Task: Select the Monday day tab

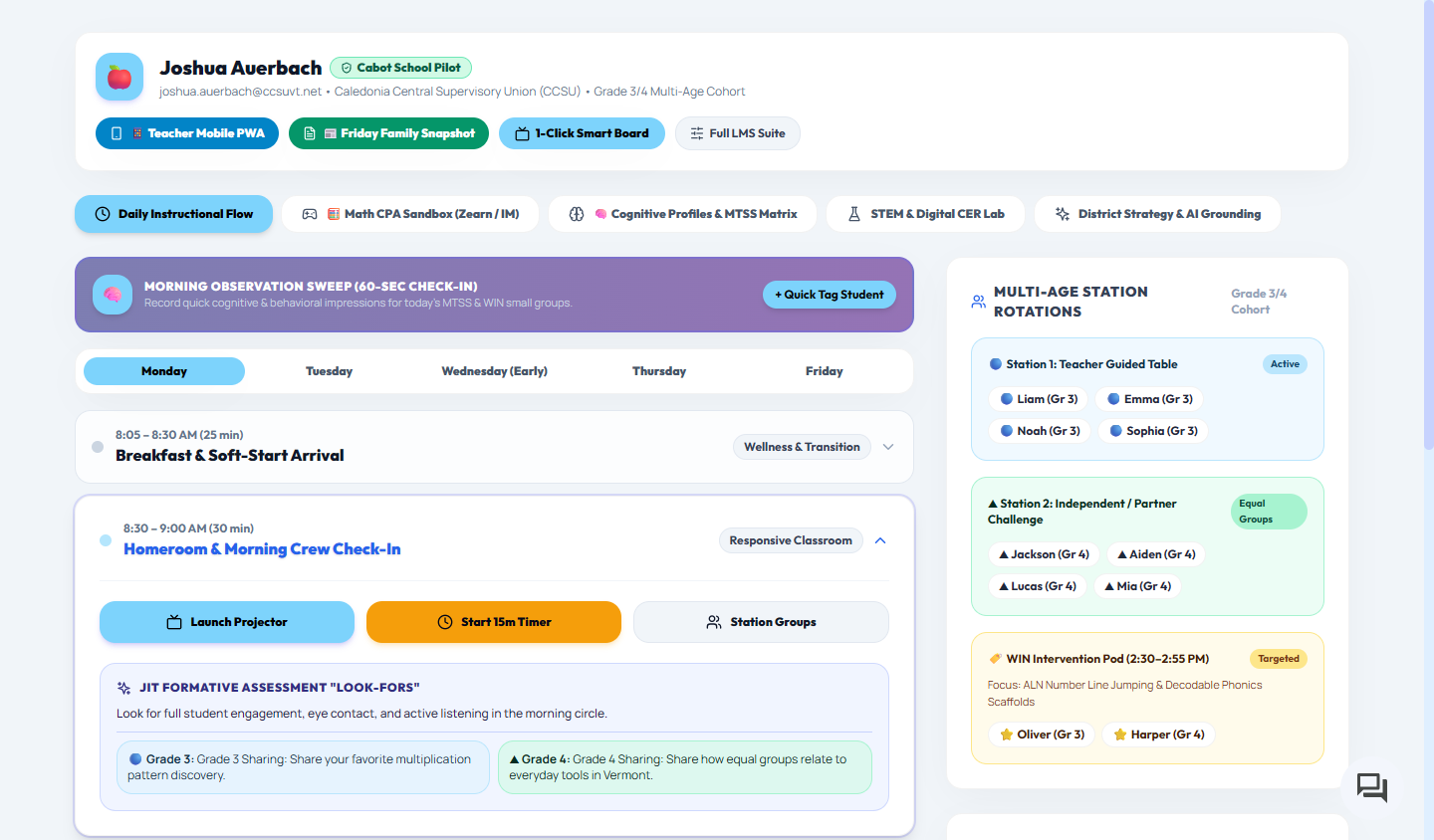Action: click(x=164, y=371)
